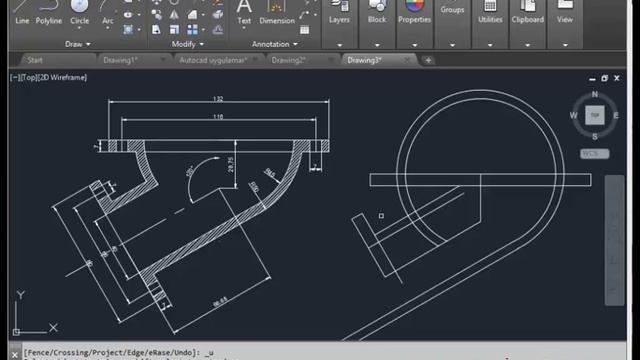The image size is (640, 360).
Task: Select the Polyline tool
Action: tap(49, 12)
